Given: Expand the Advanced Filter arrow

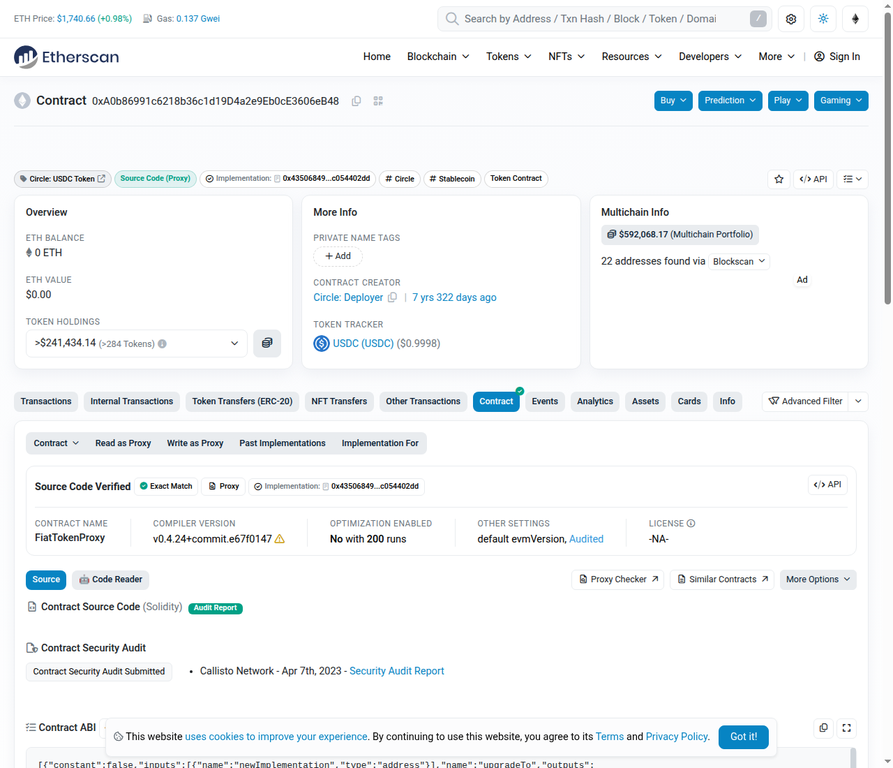Looking at the screenshot, I should pos(858,401).
